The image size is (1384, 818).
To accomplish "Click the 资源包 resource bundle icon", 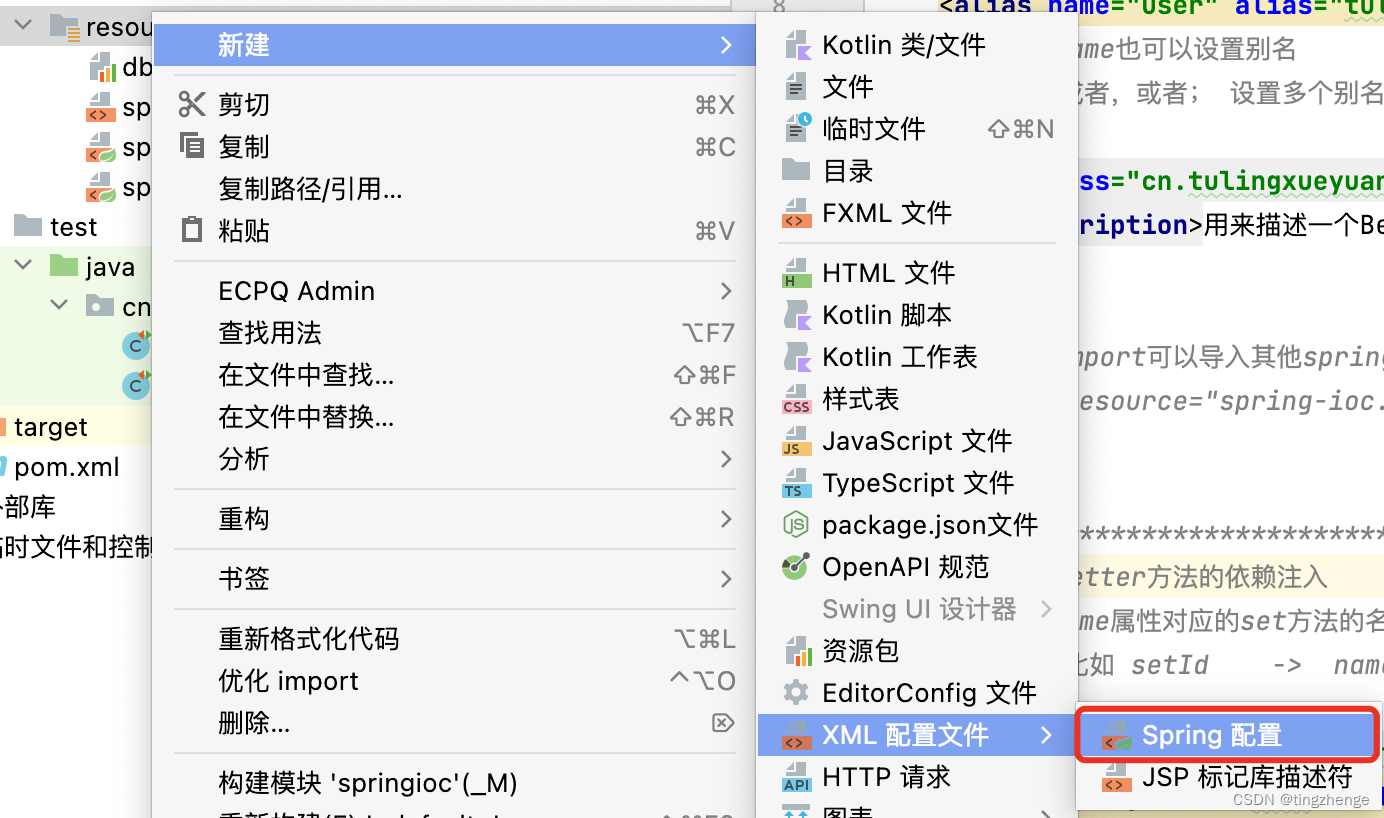I will point(796,651).
